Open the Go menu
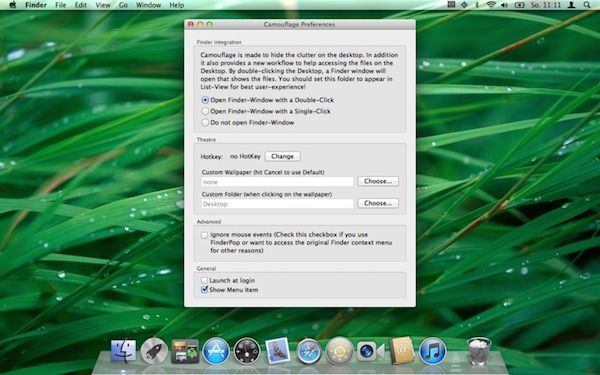Viewport: 600px width, 375px height. click(123, 5)
